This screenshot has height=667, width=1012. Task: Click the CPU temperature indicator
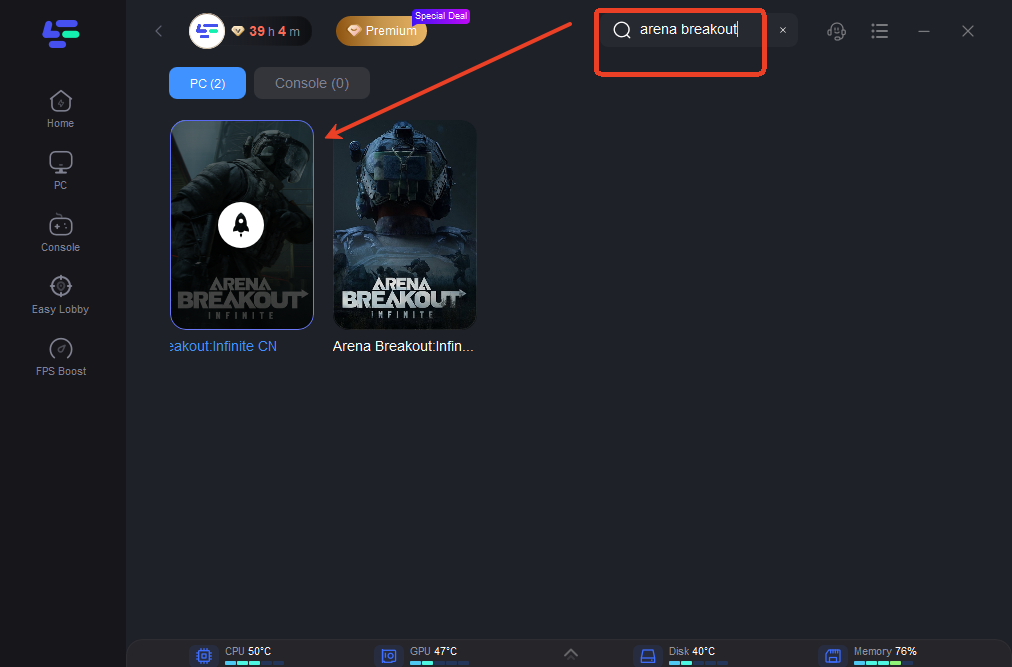coord(236,655)
